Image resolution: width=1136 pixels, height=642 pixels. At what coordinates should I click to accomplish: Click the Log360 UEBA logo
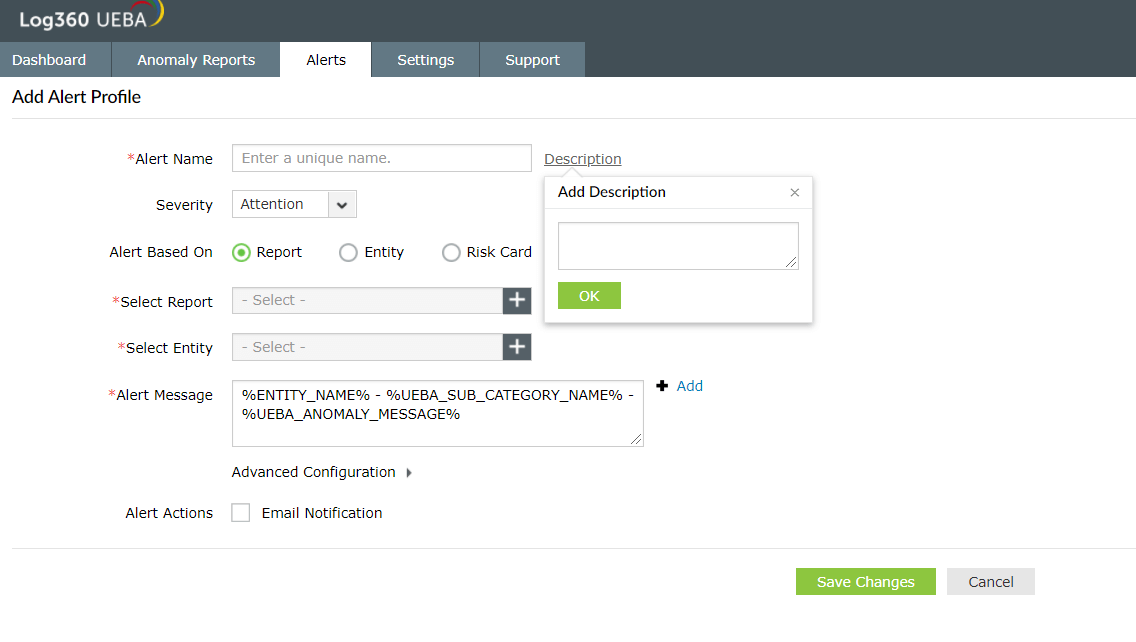coord(90,18)
